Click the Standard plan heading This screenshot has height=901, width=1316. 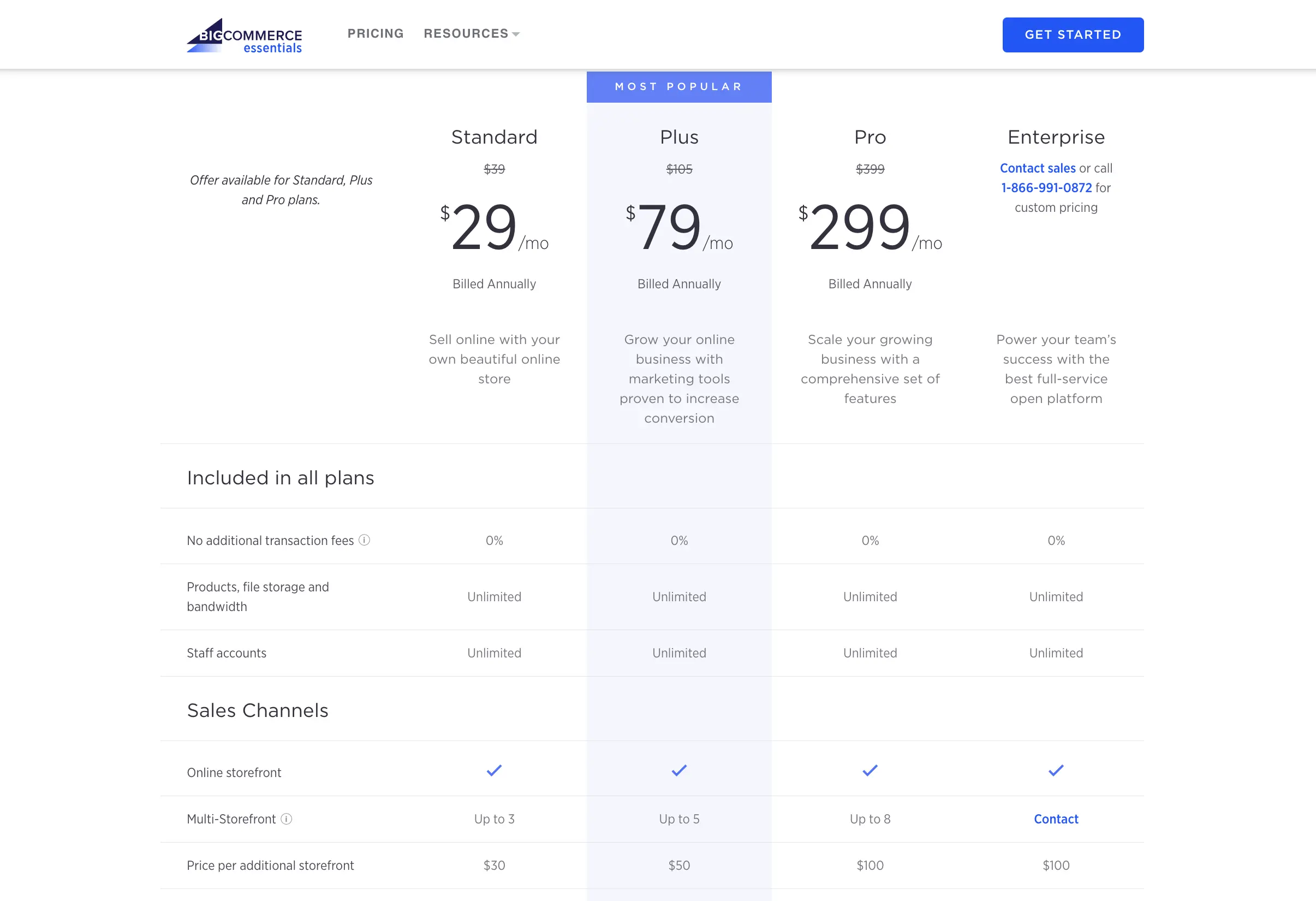(494, 137)
